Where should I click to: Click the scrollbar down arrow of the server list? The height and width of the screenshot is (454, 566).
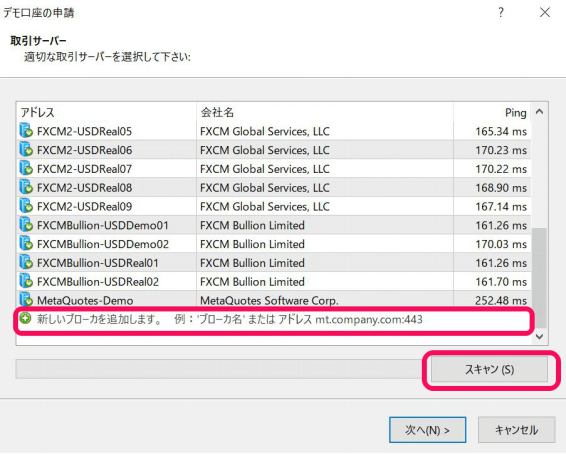[x=539, y=336]
